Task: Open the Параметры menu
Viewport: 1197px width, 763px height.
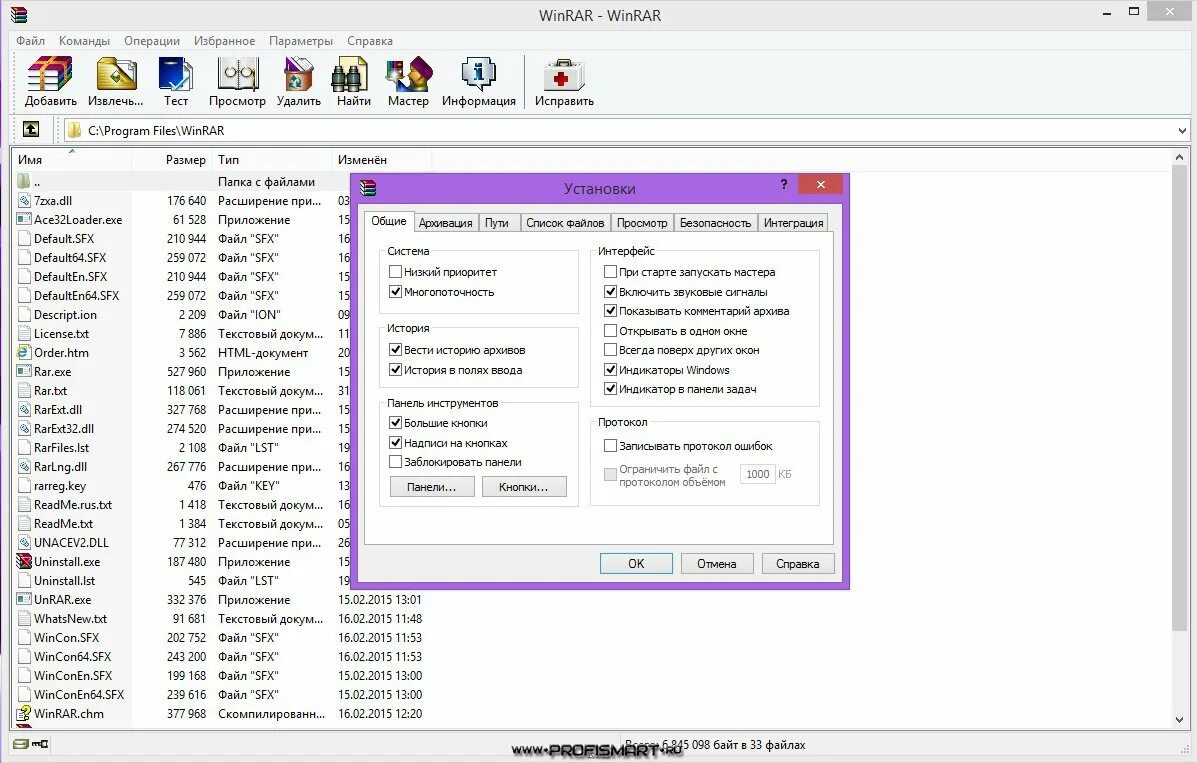Action: tap(301, 40)
